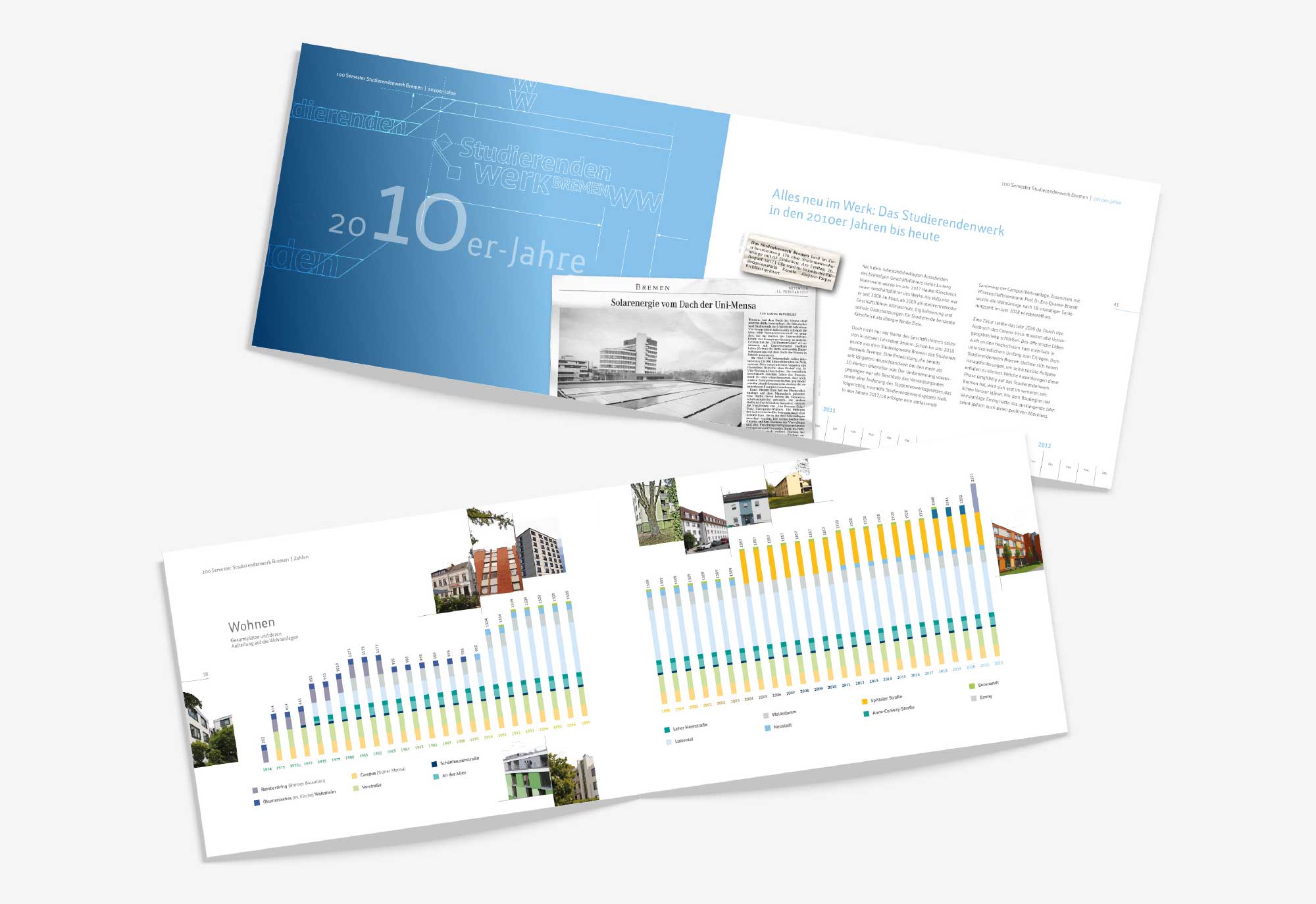Screen dimensions: 1316x904
Task: Click the Luisental legend swatch
Action: [669, 741]
